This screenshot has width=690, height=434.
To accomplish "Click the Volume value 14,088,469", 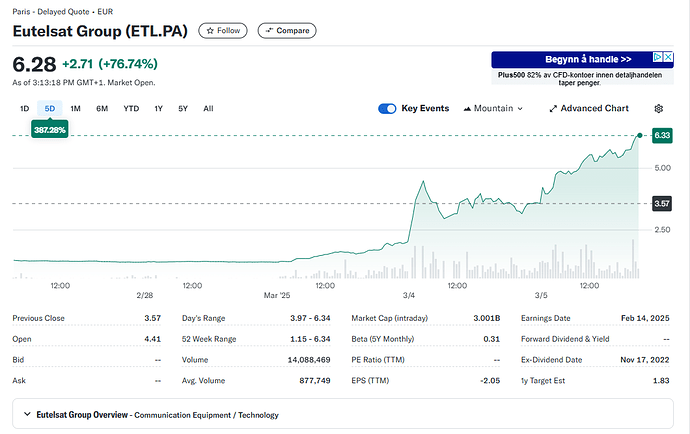I will pyautogui.click(x=309, y=360).
